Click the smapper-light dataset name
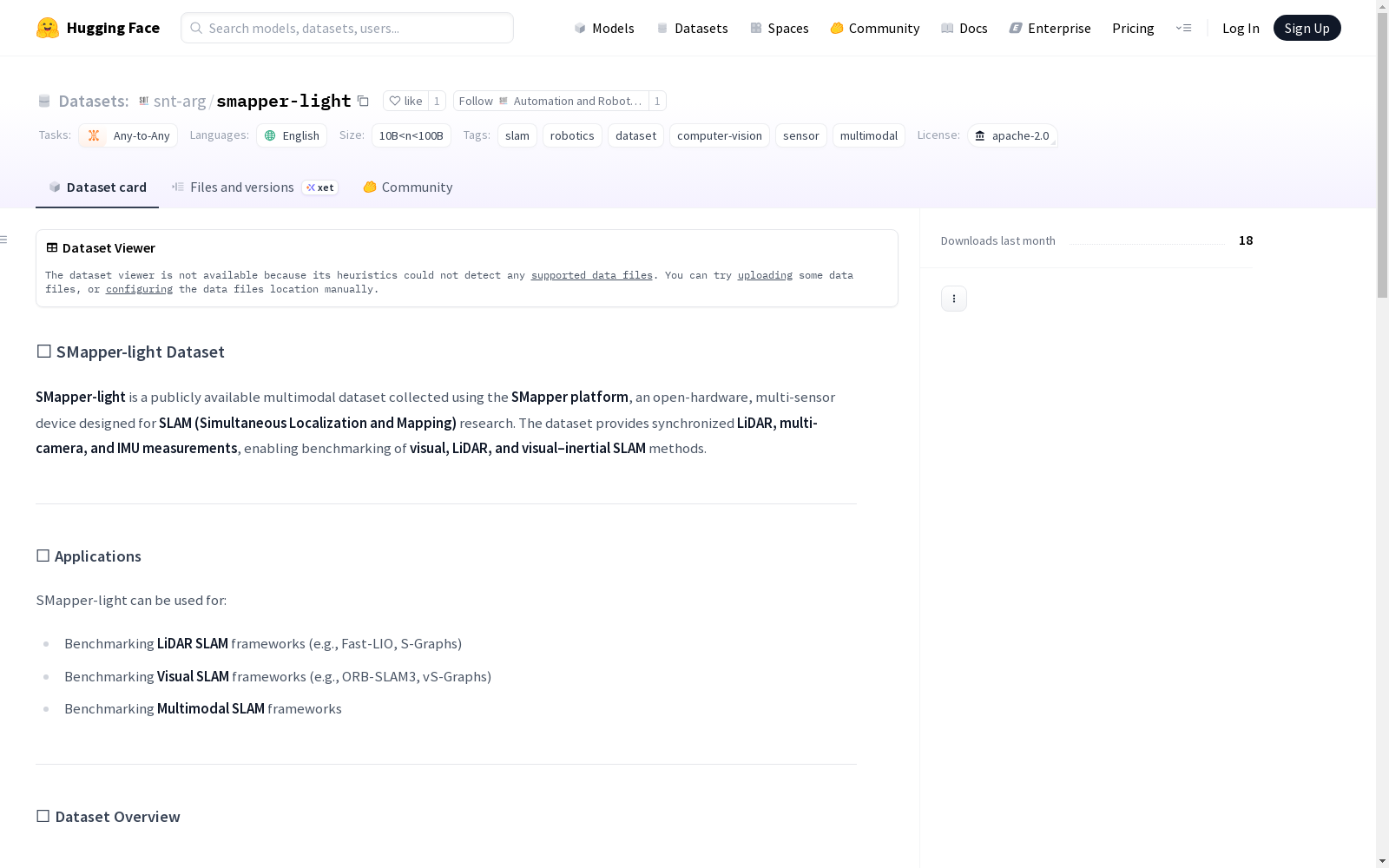1389x868 pixels. click(x=284, y=101)
